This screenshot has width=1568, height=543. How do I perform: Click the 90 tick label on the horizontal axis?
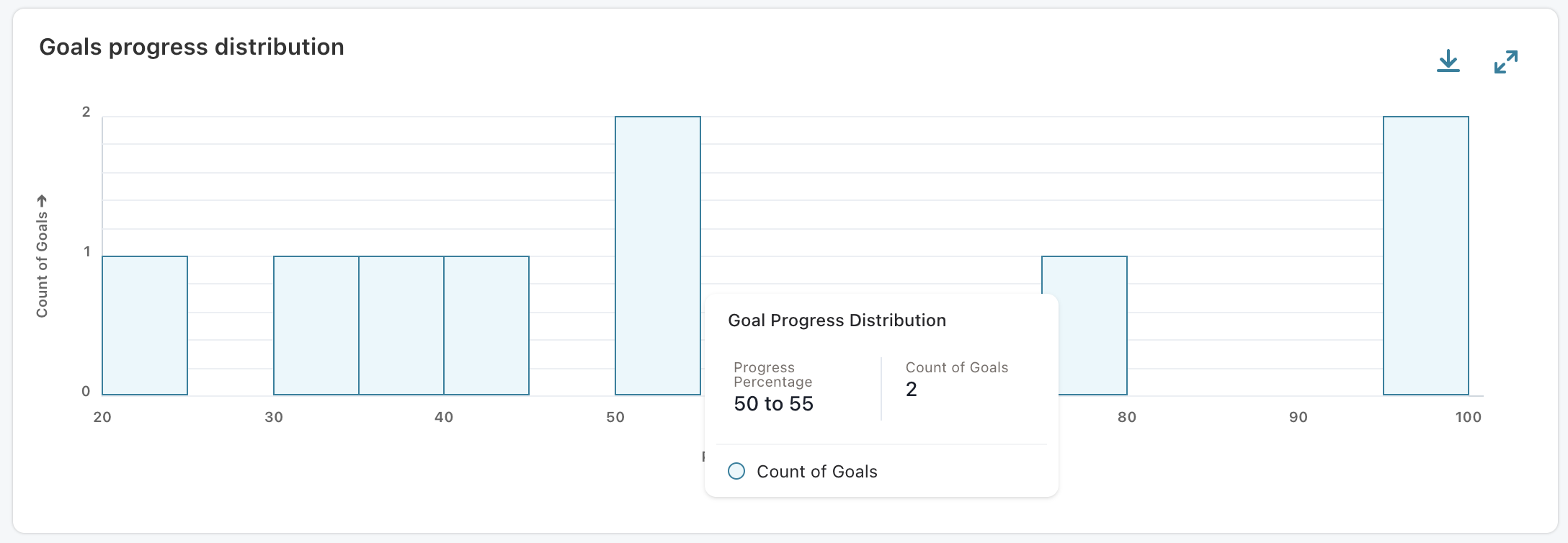point(1298,417)
